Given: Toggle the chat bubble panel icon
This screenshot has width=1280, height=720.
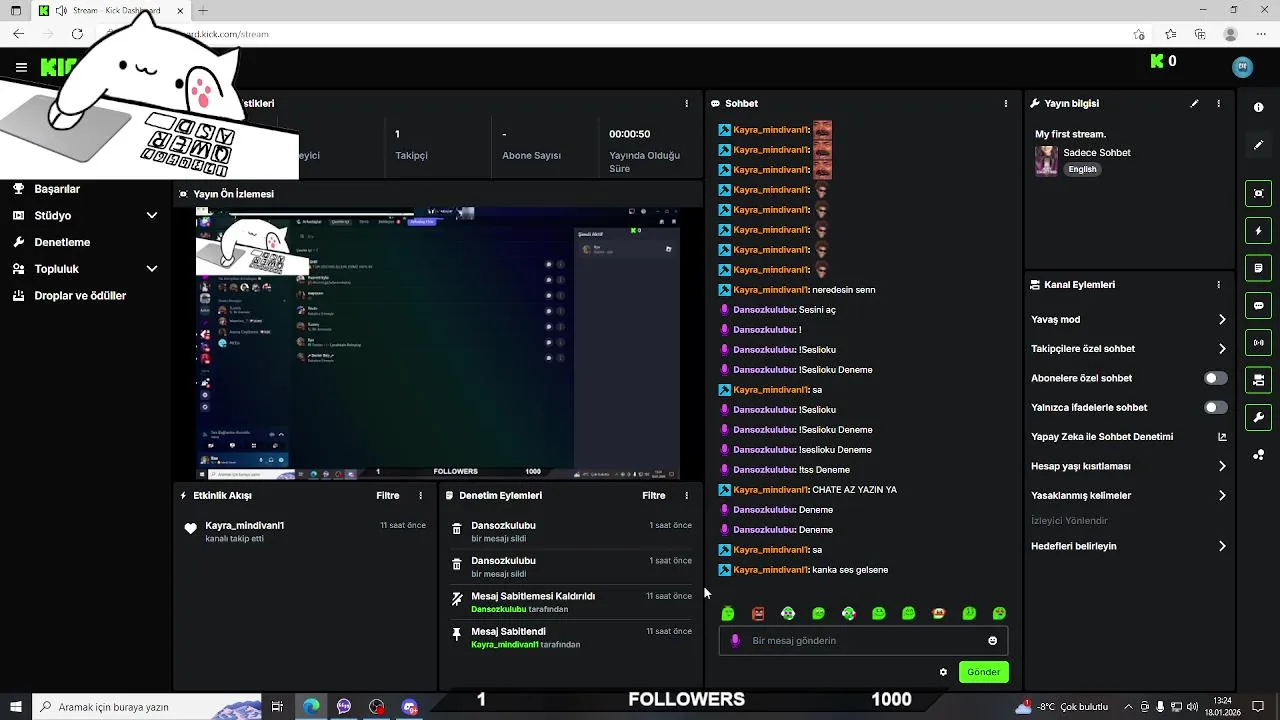Looking at the screenshot, I should click(1258, 305).
